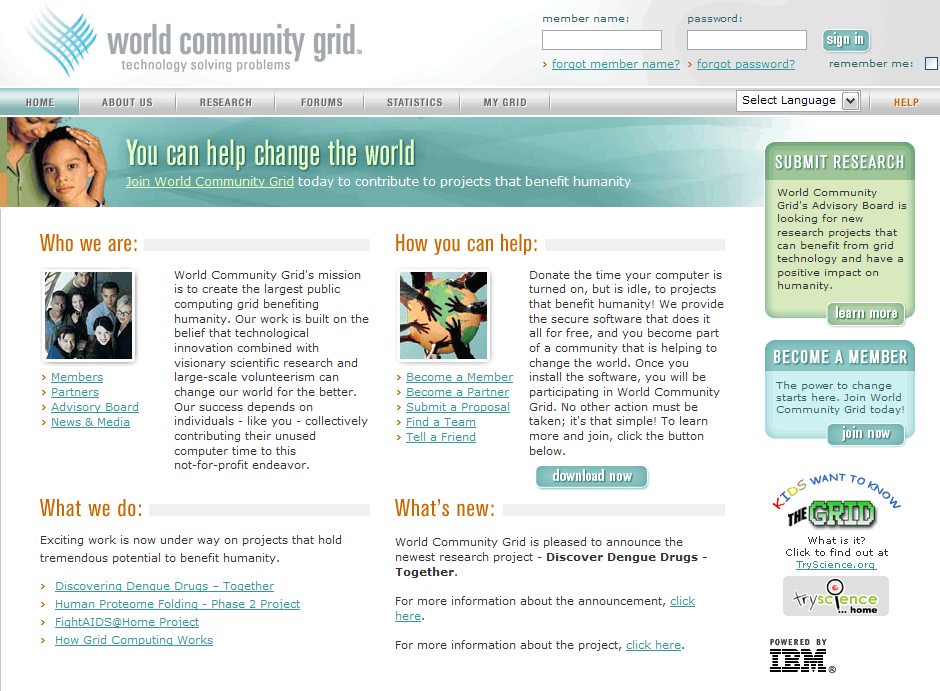
Task: Open FightAIDS@Home Project link
Action: (x=127, y=622)
